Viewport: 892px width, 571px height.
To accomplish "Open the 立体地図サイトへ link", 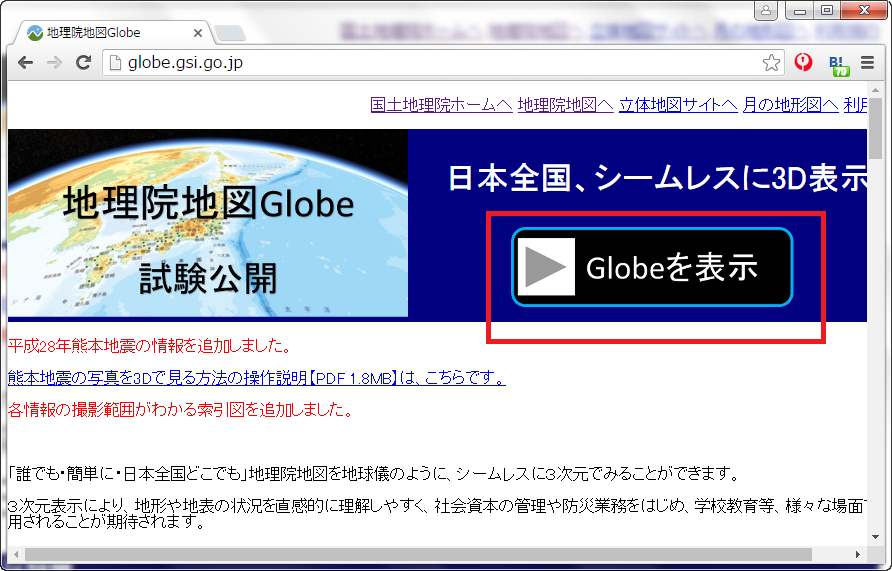I will coord(678,105).
